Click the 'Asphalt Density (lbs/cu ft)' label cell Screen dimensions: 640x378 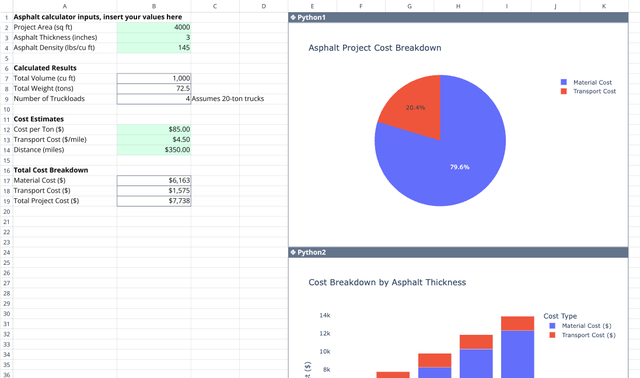click(x=65, y=48)
